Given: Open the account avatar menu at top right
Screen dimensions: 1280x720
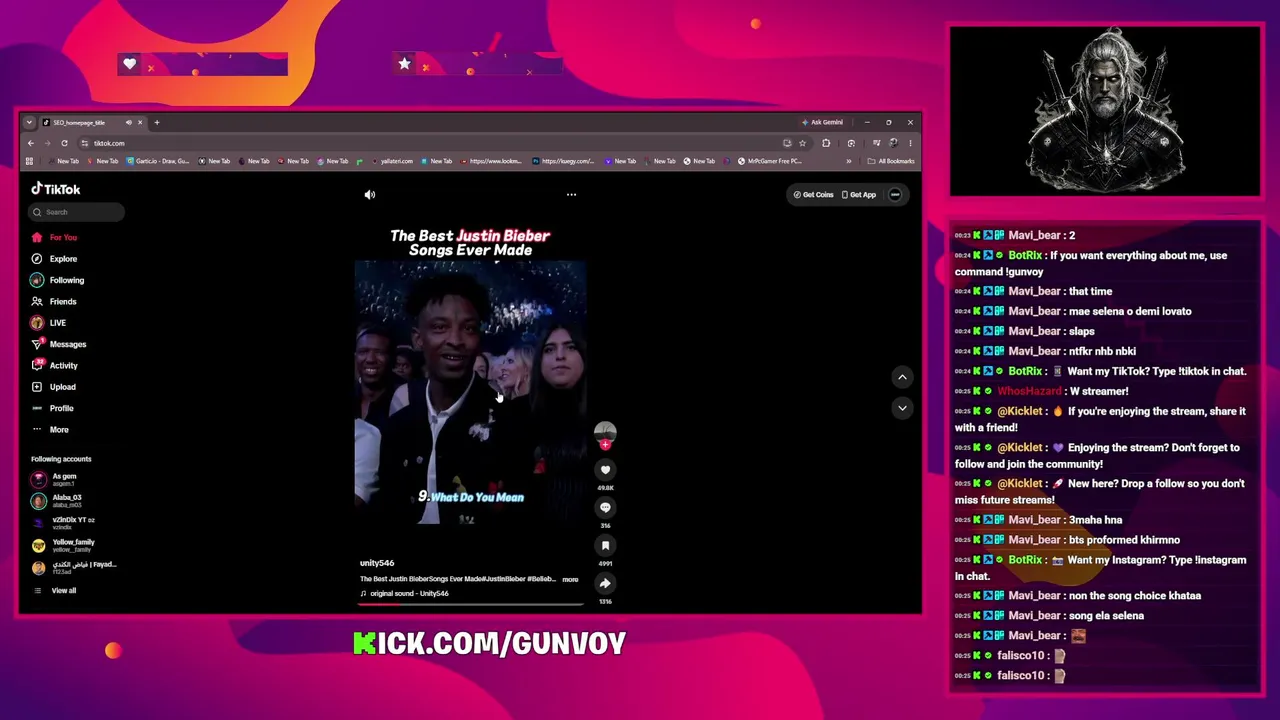Looking at the screenshot, I should click(x=895, y=195).
